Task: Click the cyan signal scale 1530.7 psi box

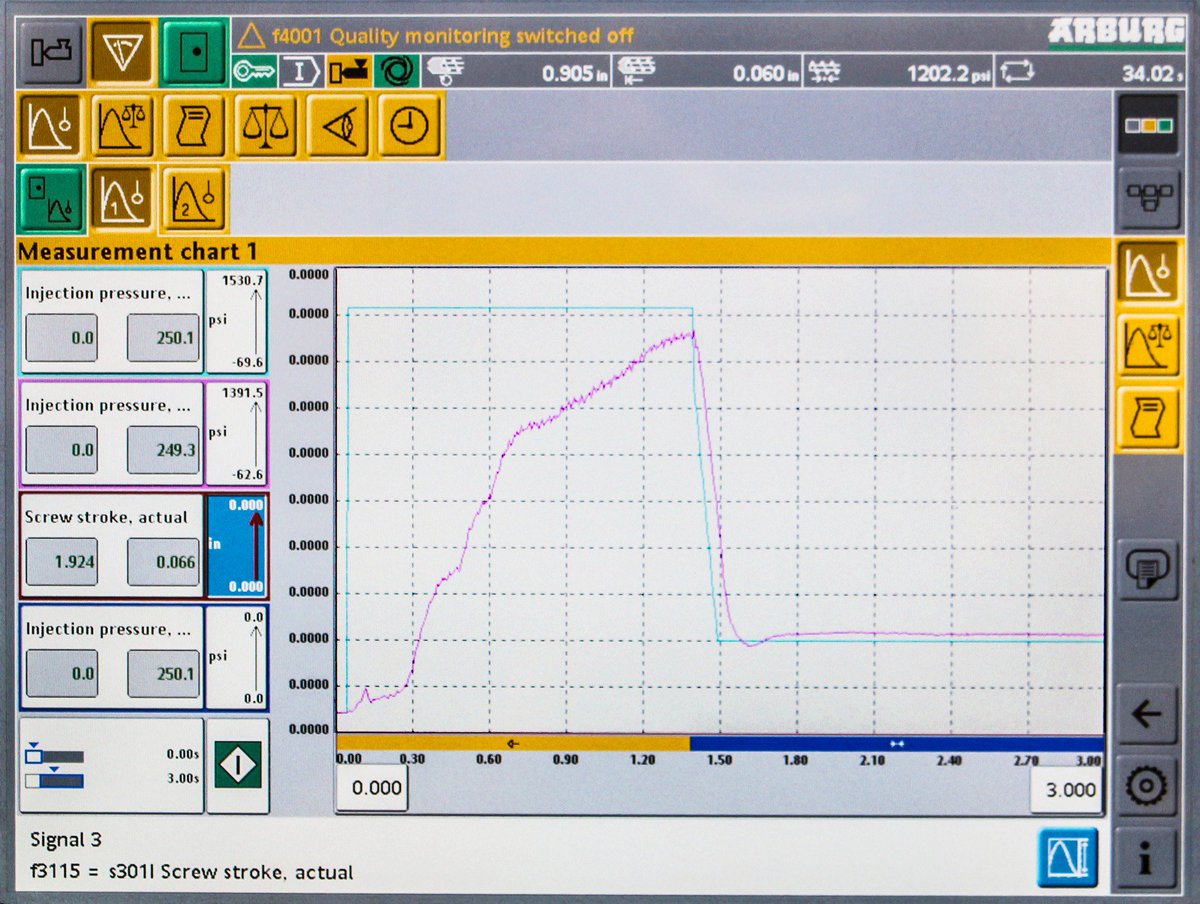Action: (x=236, y=321)
